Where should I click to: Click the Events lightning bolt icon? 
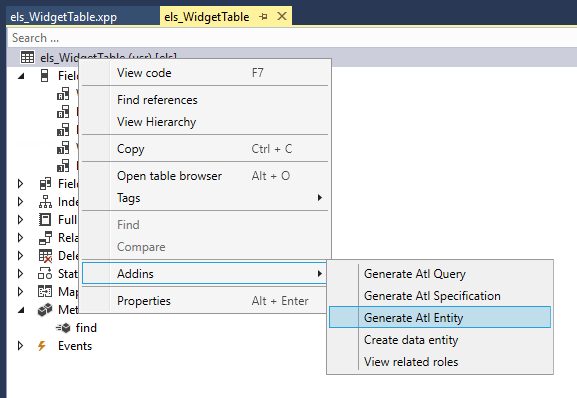[x=42, y=346]
